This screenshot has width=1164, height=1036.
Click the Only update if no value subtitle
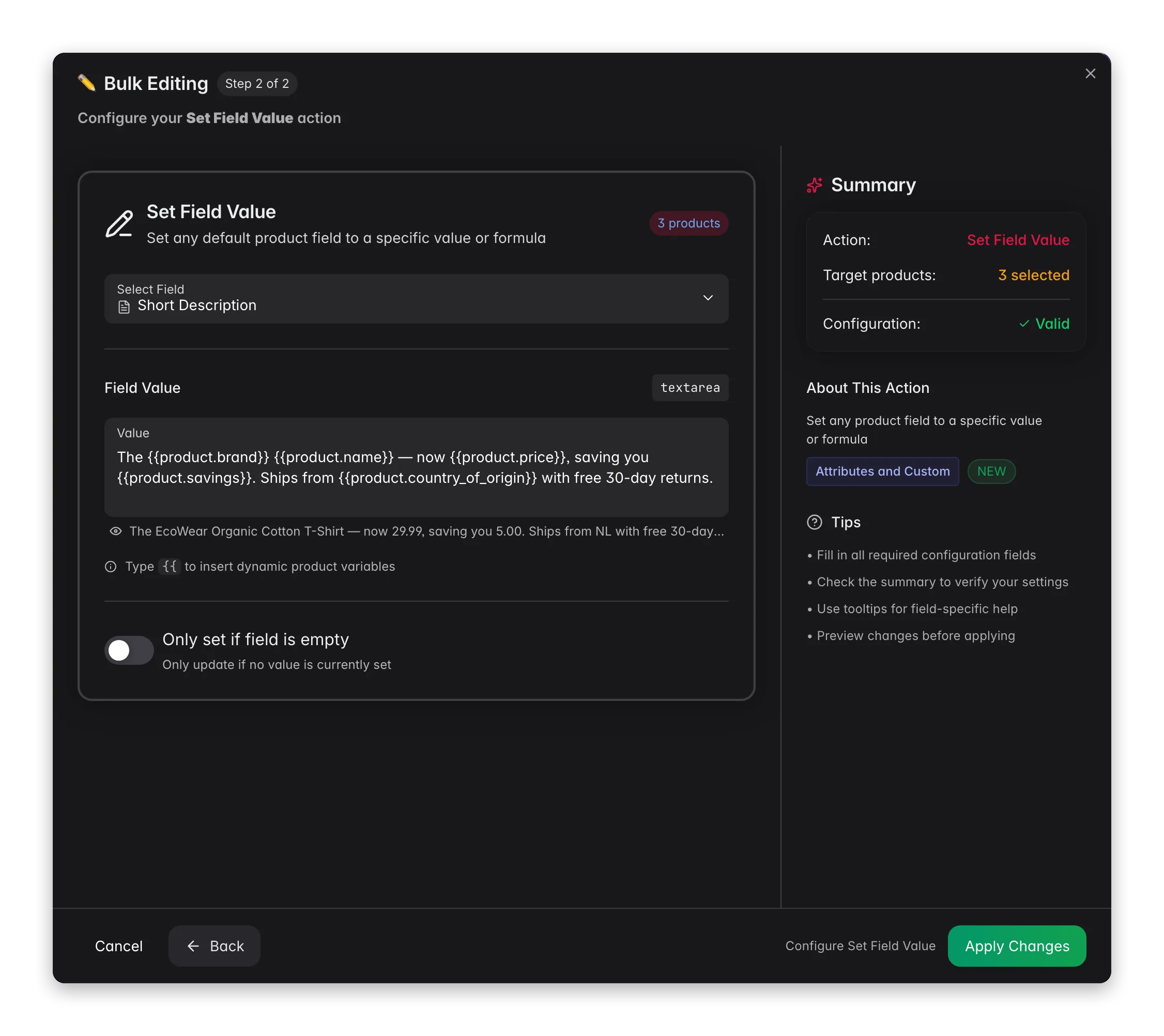(277, 665)
